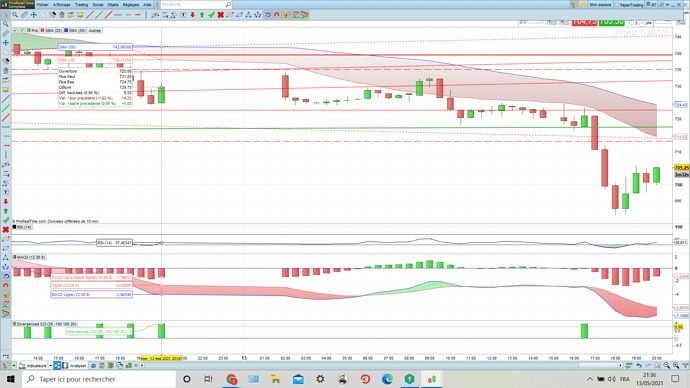Click the undo arrow icon at bottom right

click(x=639, y=366)
